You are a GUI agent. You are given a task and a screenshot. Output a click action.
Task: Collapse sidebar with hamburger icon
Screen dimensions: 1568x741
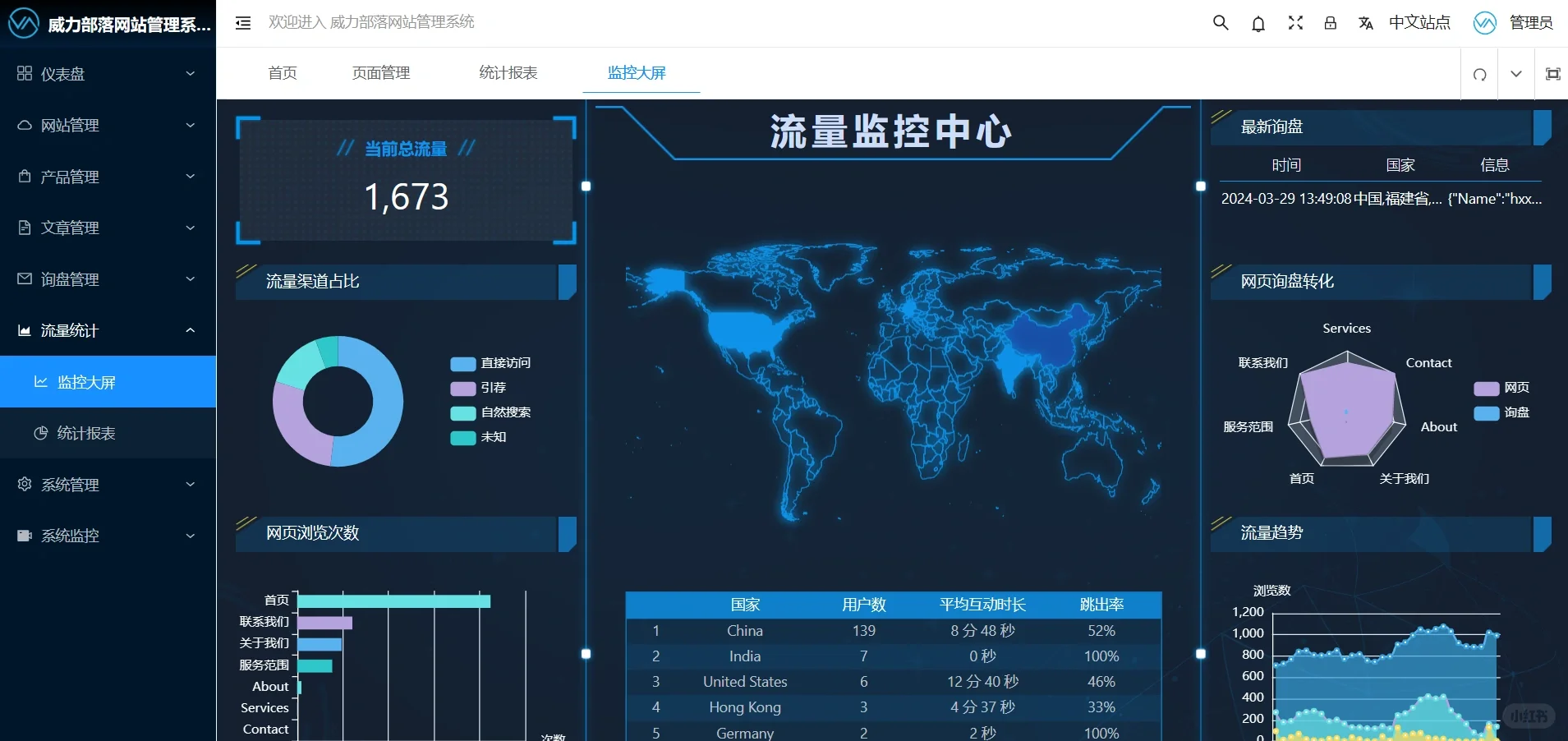point(242,22)
